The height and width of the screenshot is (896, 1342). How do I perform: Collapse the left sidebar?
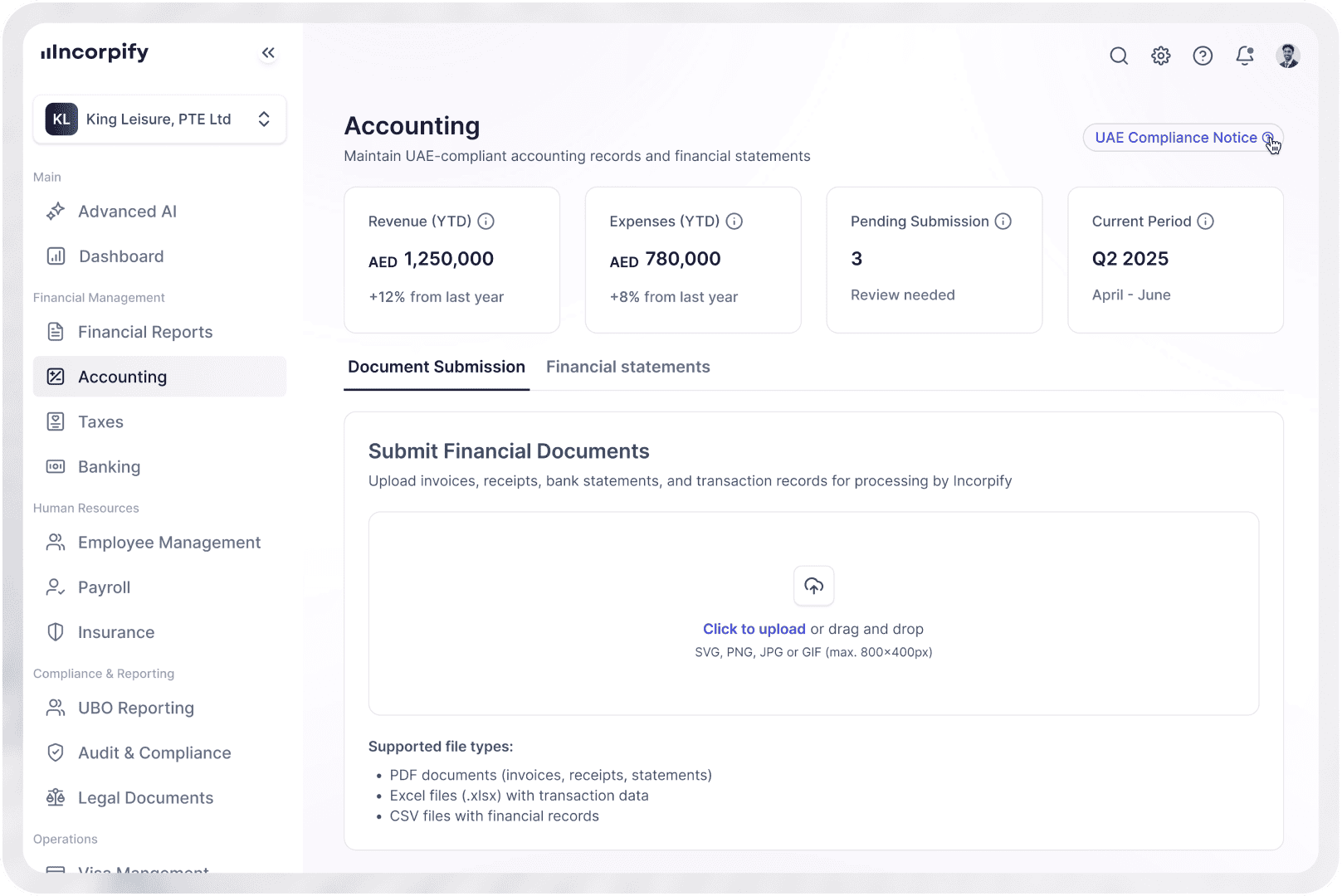coord(268,51)
